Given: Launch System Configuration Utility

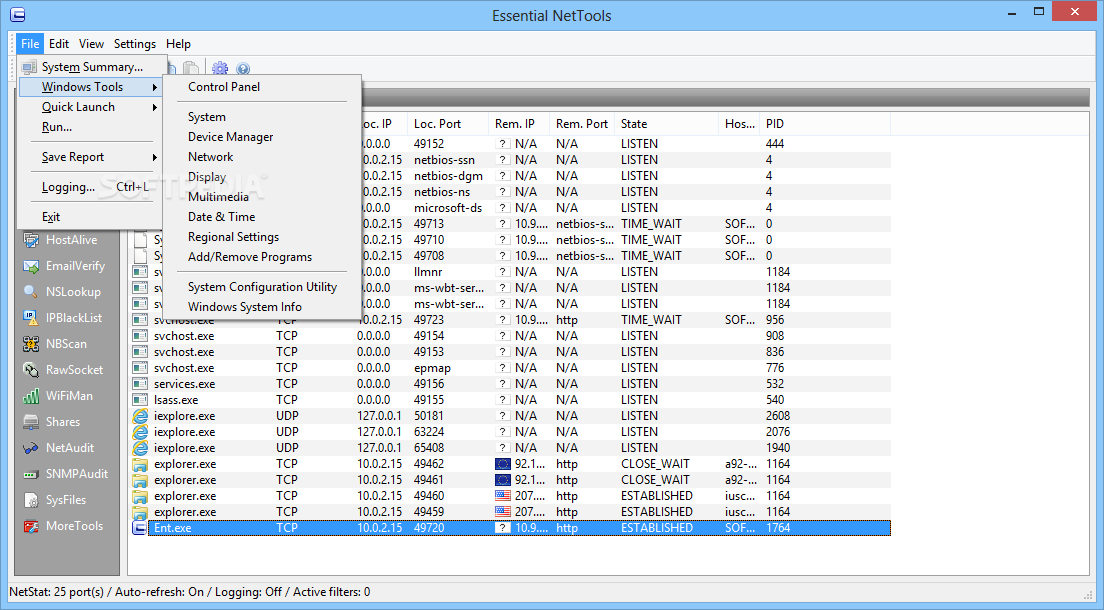Looking at the screenshot, I should 262,287.
